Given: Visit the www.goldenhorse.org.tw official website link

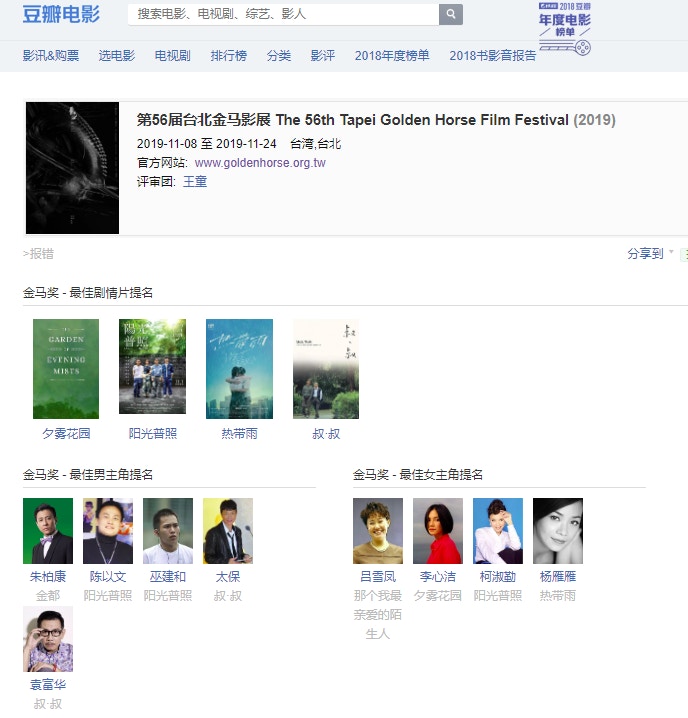Looking at the screenshot, I should point(260,163).
